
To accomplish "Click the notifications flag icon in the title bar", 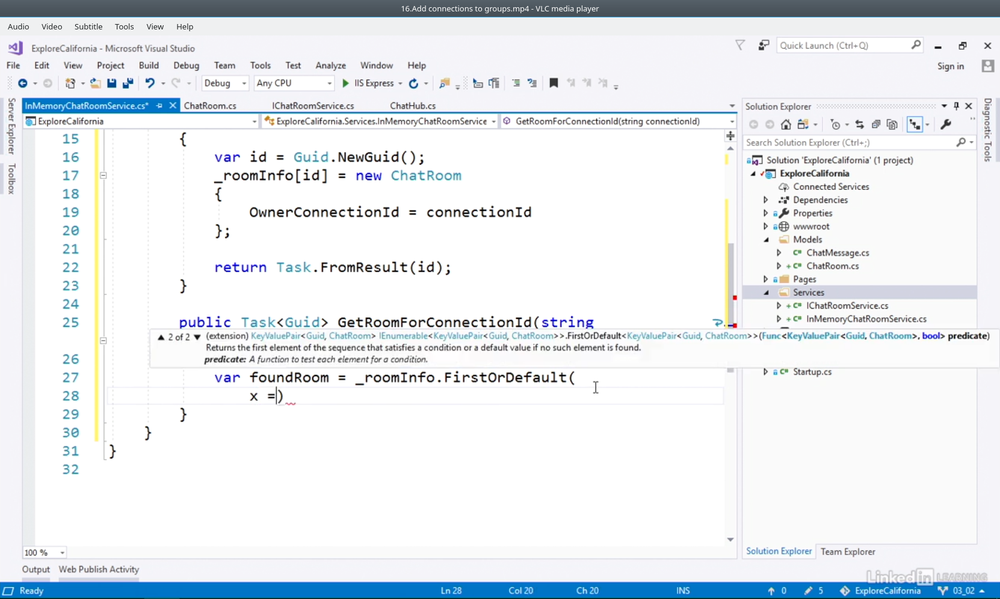I will 740,45.
